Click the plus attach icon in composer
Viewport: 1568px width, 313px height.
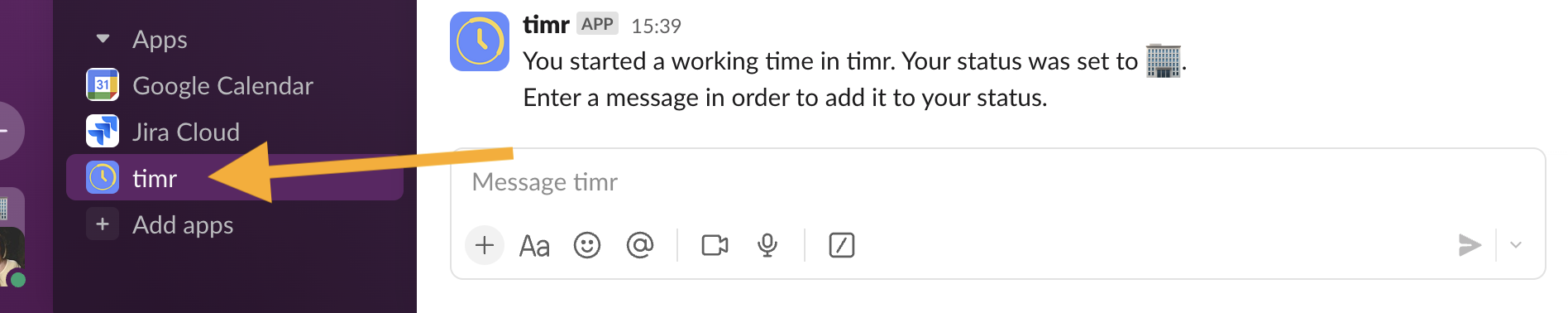(x=485, y=245)
